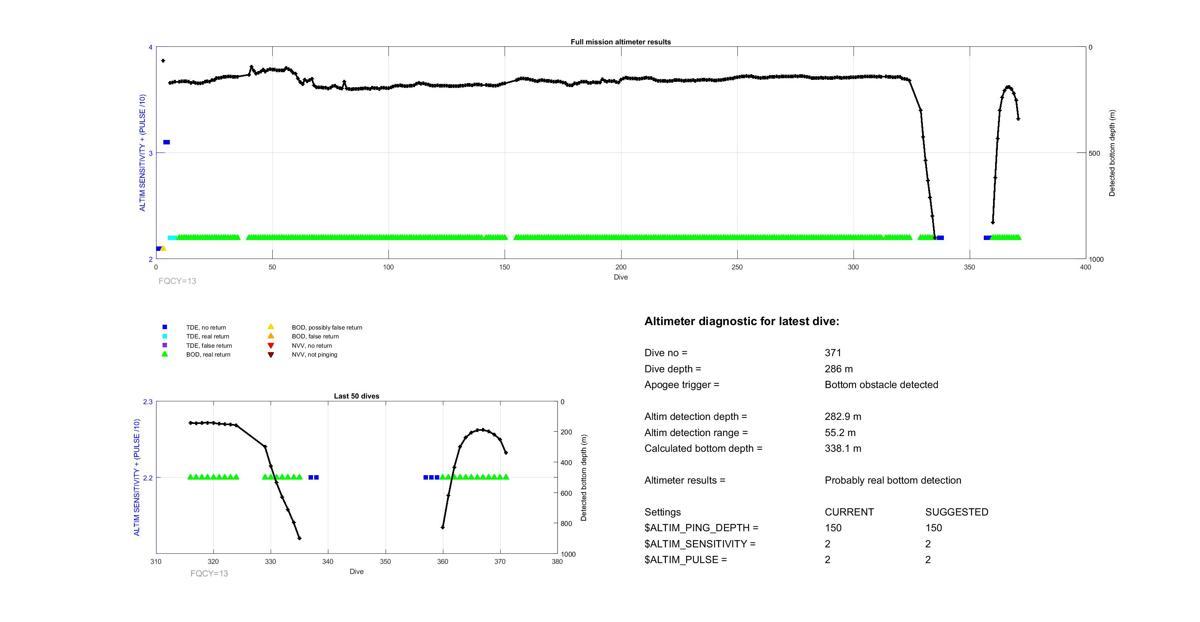Click the last depth point at dive 371 in Last 50 dives
This screenshot has width=1200, height=622.
[506, 453]
